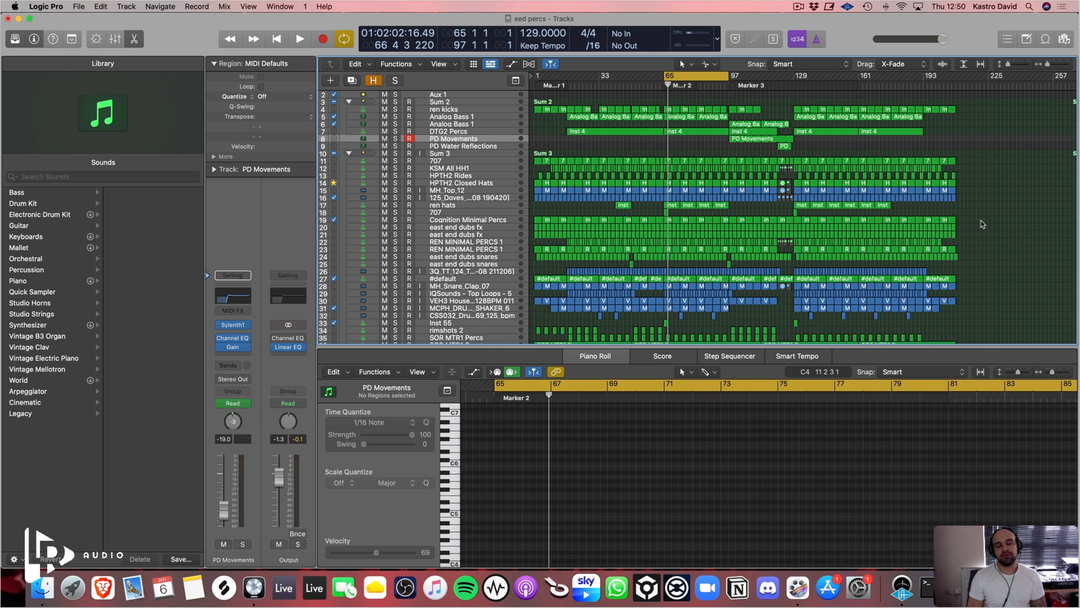
Task: Toggle Cycle mode in the control bar
Action: coord(344,39)
